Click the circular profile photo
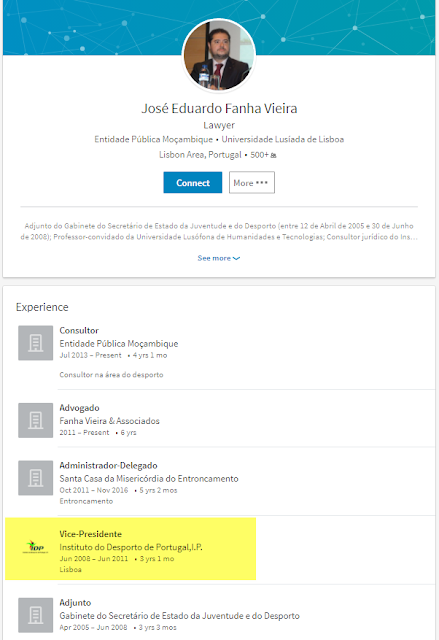This screenshot has height=640, width=439. (219, 55)
